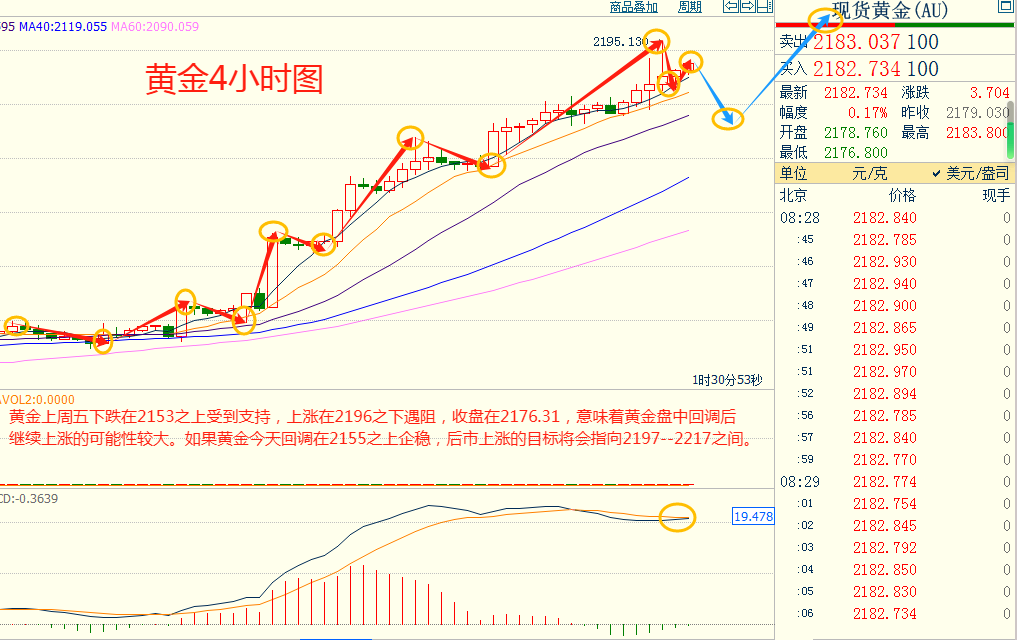Click the 08:28 tick row price 2182.840
1017x640 pixels.
tap(885, 218)
